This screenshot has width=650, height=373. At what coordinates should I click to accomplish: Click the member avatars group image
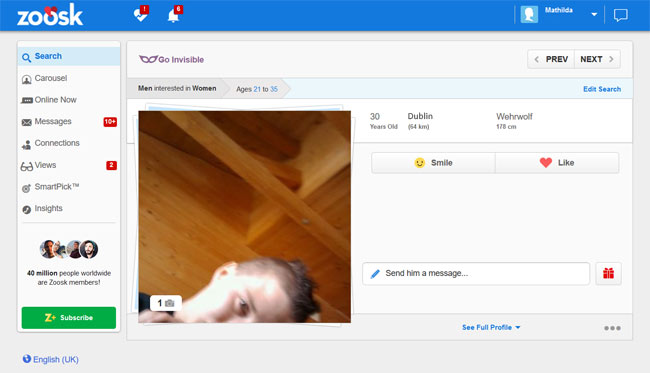point(69,249)
